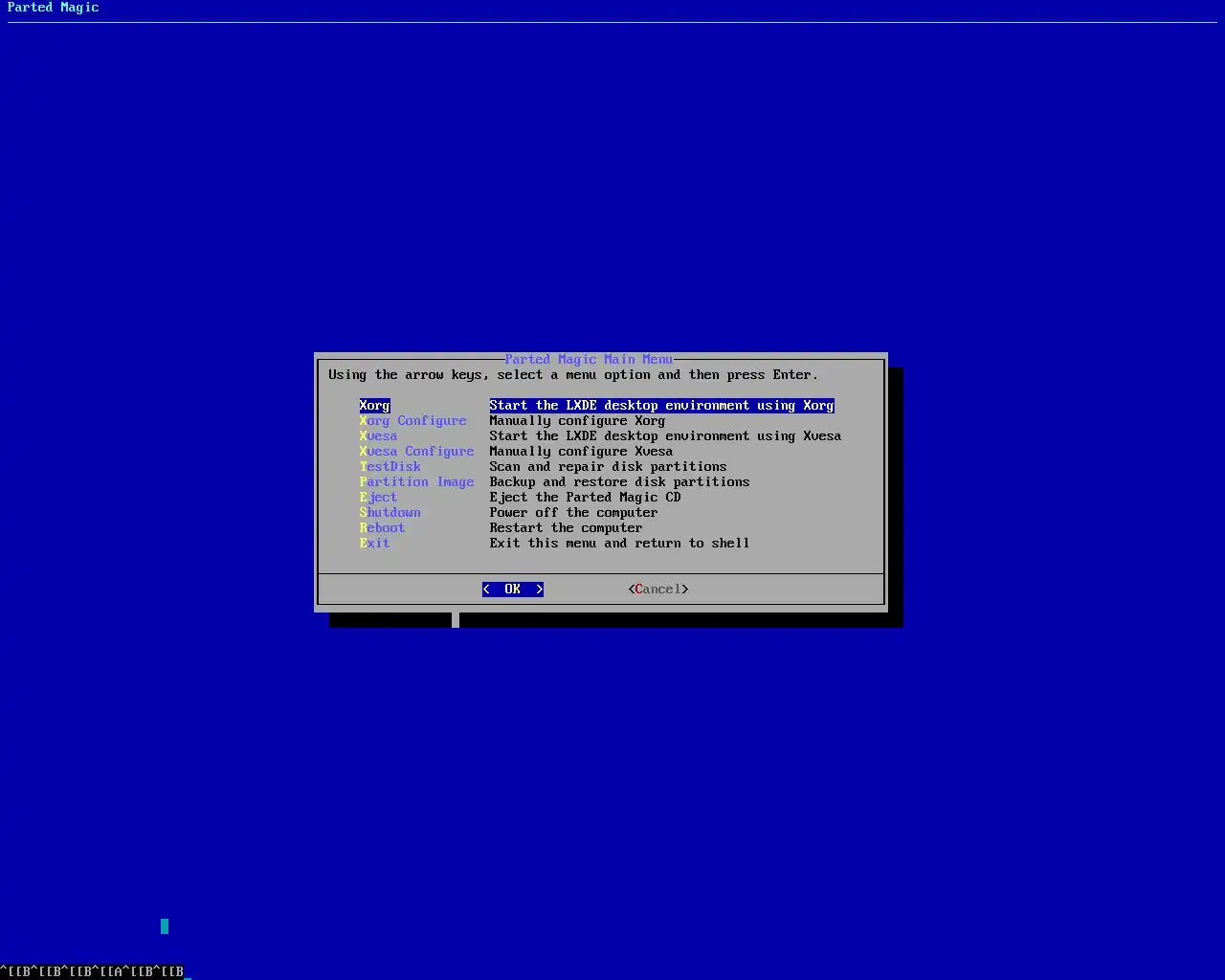Select the Shutdown menu entry
Screen dimensions: 1225x980
(390, 513)
